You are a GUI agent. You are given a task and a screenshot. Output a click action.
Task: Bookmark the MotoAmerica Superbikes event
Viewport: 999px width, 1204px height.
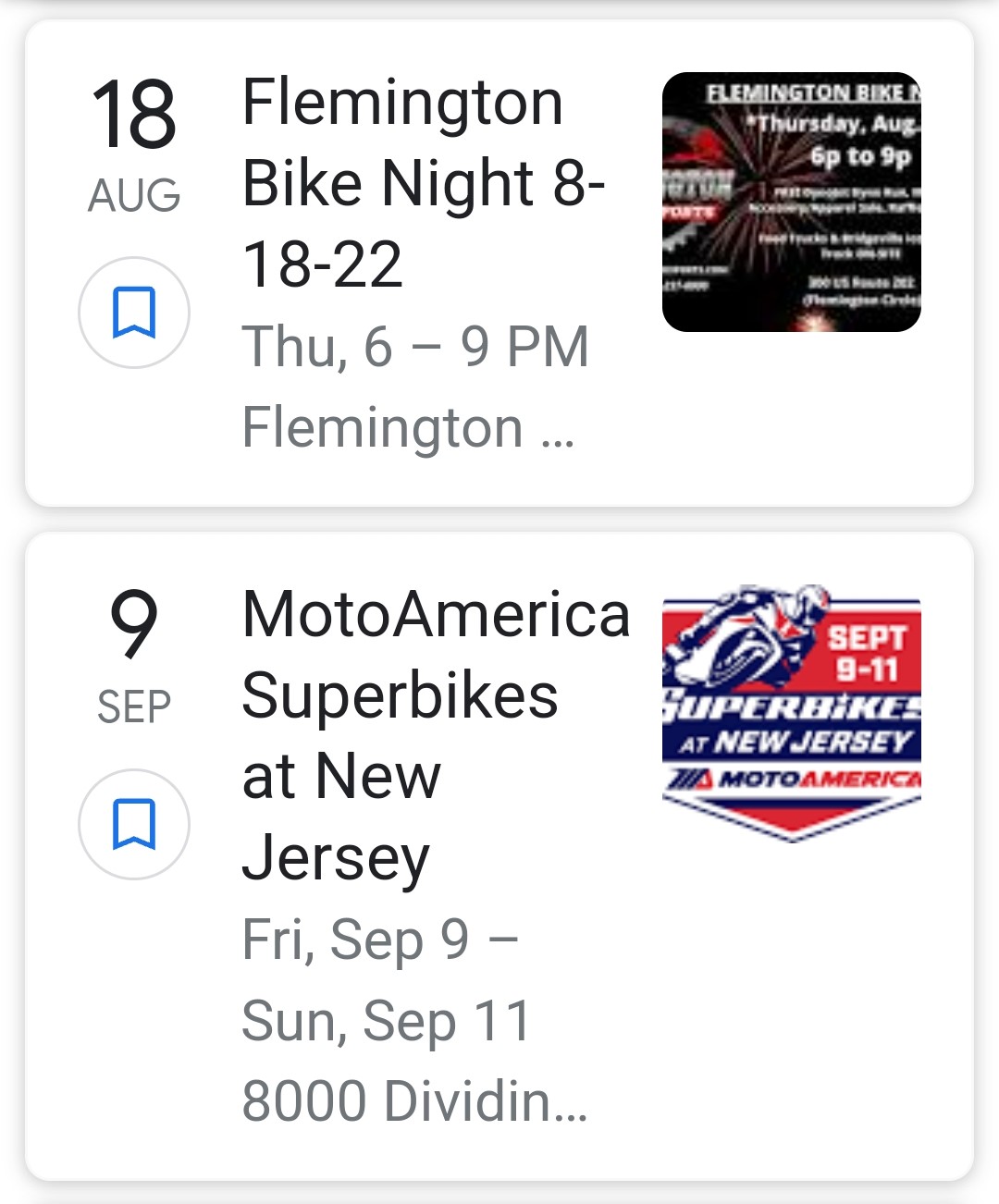click(134, 824)
